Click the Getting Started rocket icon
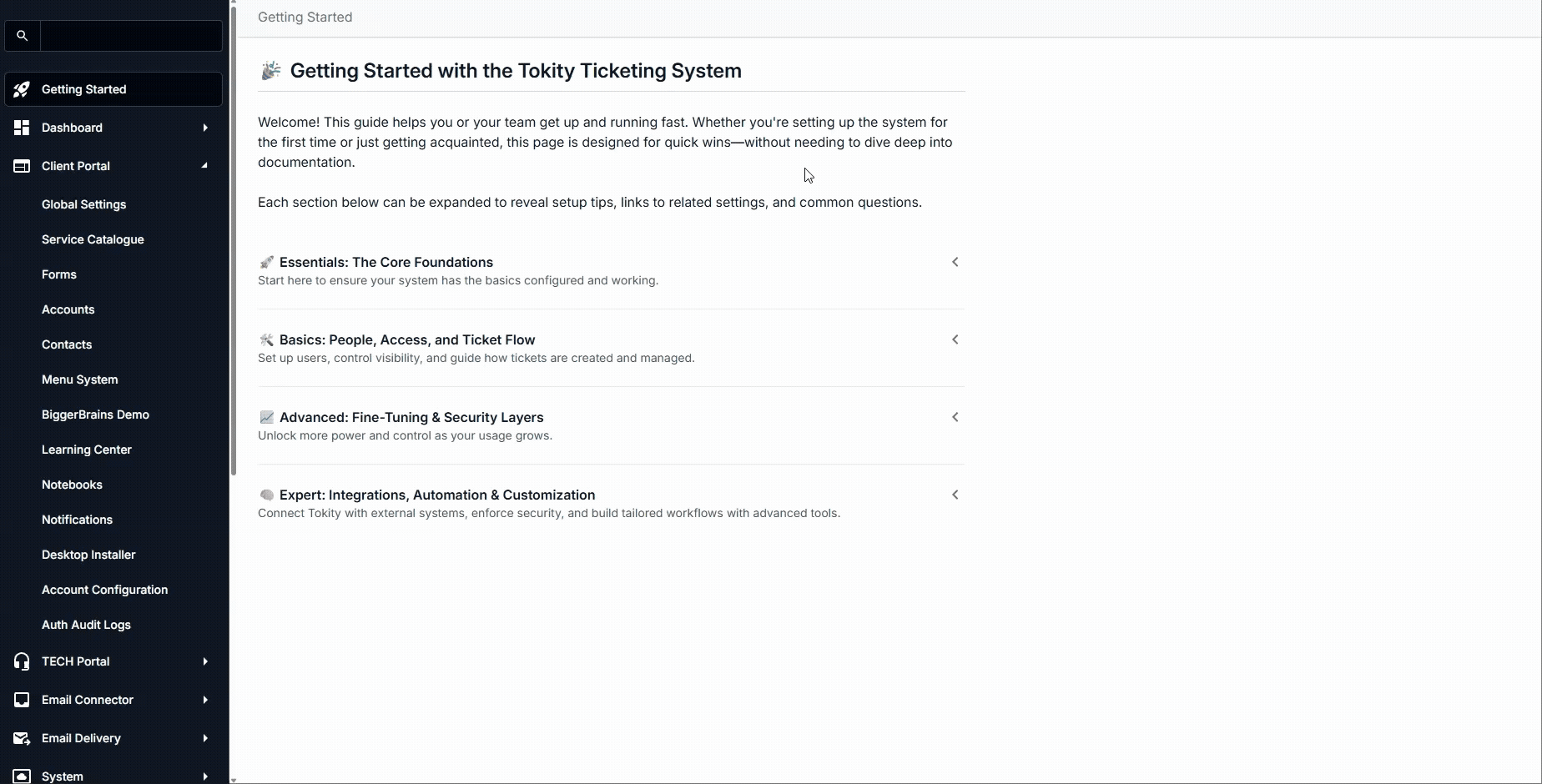Screen dimensions: 1542x784 point(22,89)
